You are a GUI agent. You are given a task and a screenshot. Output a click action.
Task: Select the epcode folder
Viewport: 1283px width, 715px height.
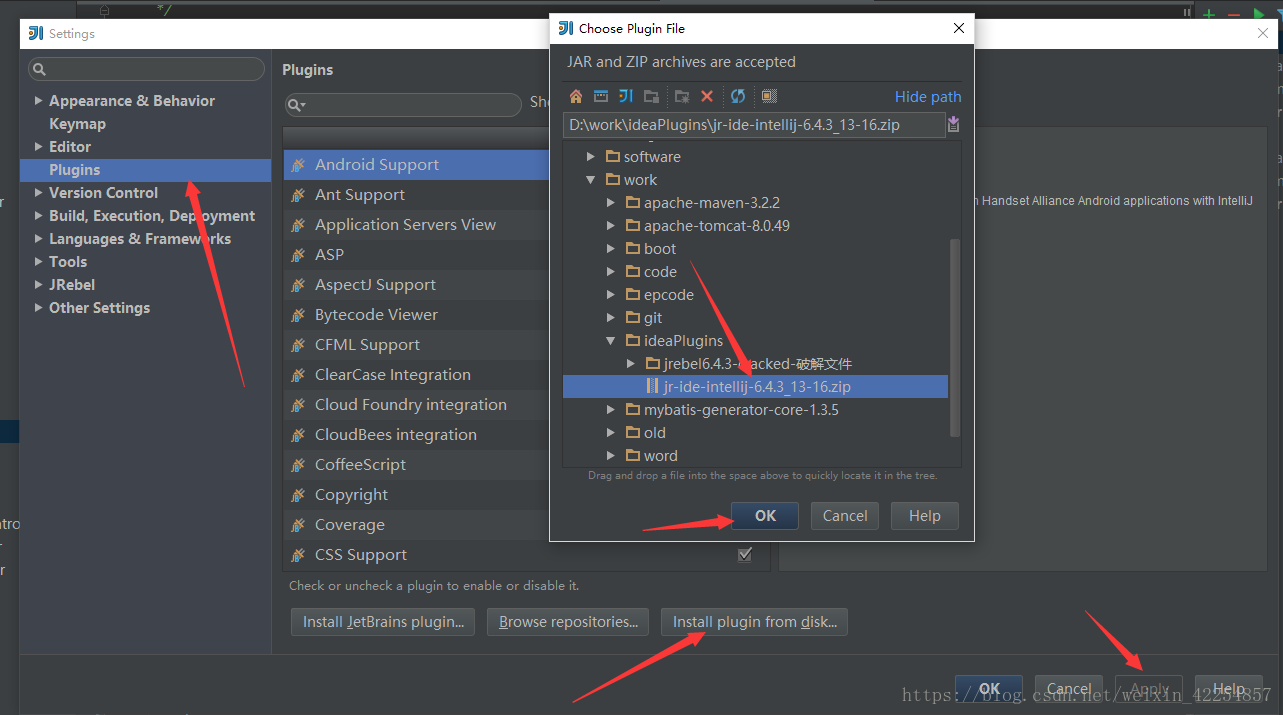668,295
